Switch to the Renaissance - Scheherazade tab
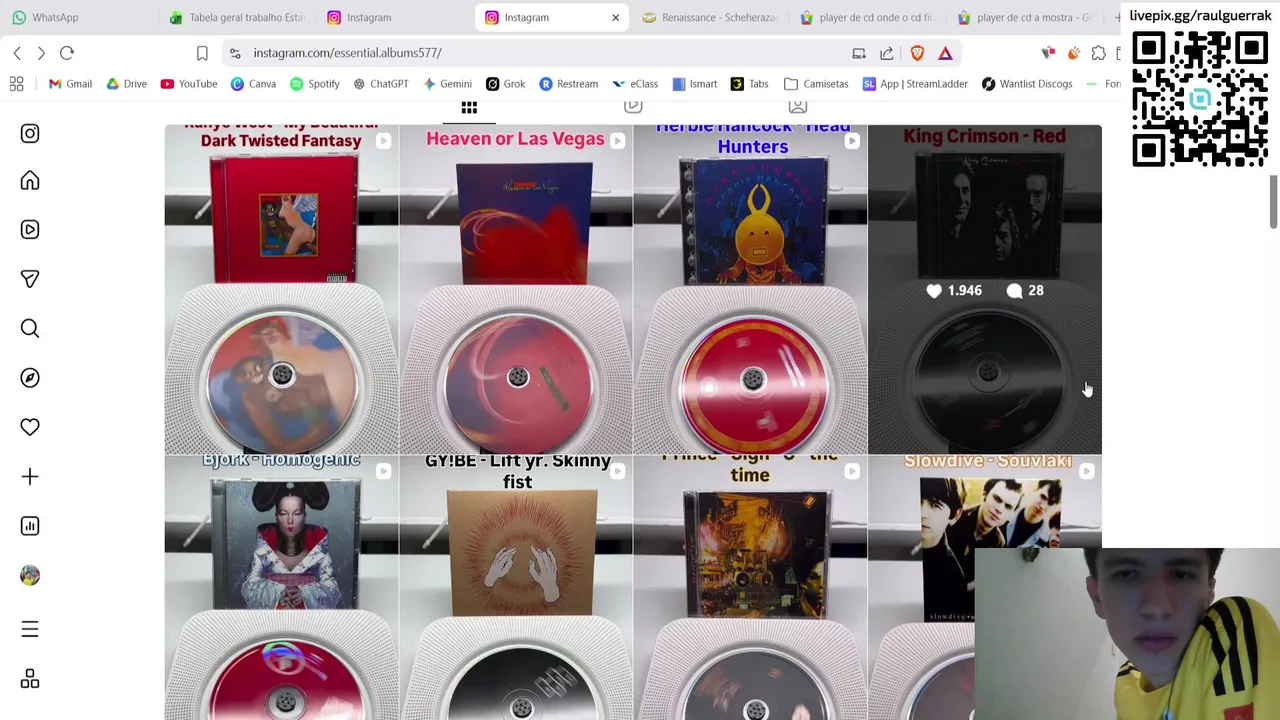1280x720 pixels. (710, 17)
